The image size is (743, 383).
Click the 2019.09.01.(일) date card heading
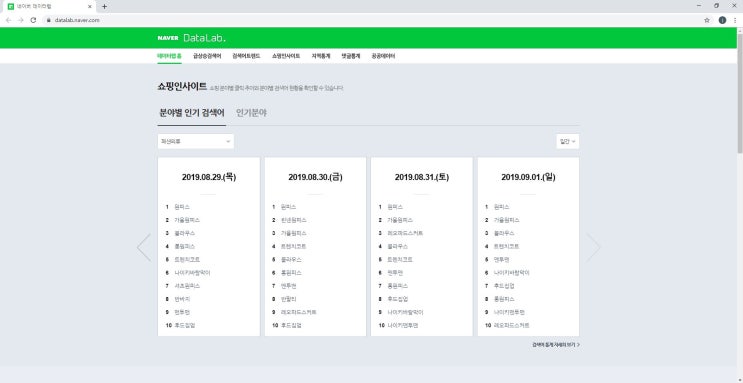coord(528,178)
